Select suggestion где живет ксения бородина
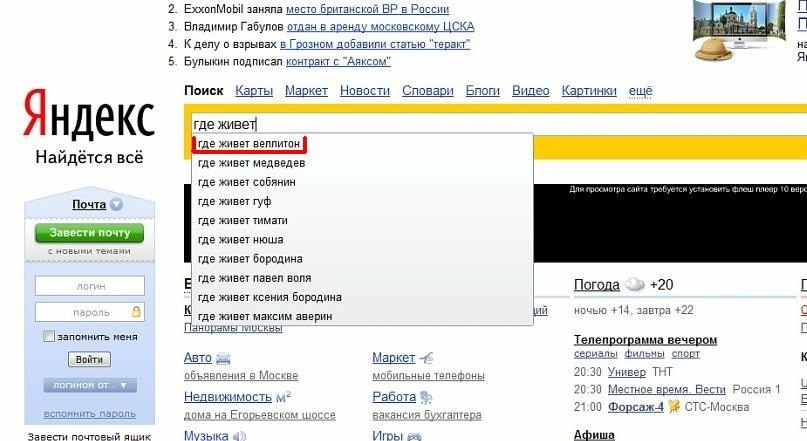Screen dimensions: 807x441 pyautogui.click(x=362, y=297)
